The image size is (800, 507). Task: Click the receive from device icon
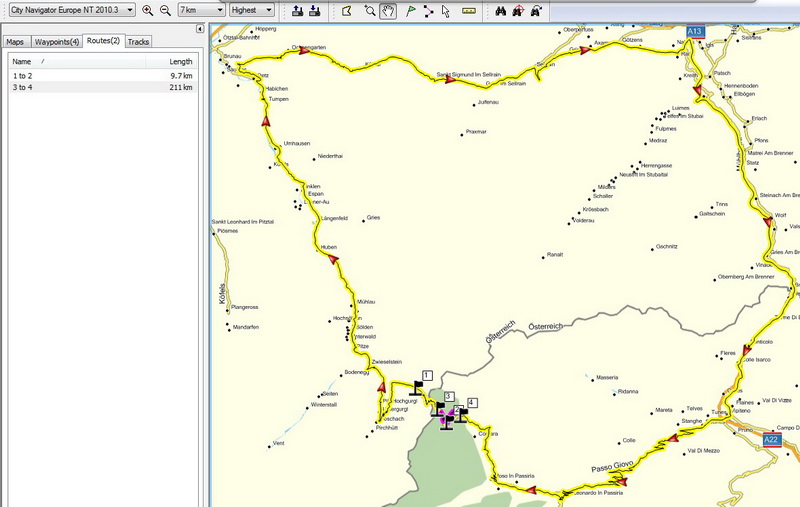click(x=315, y=11)
